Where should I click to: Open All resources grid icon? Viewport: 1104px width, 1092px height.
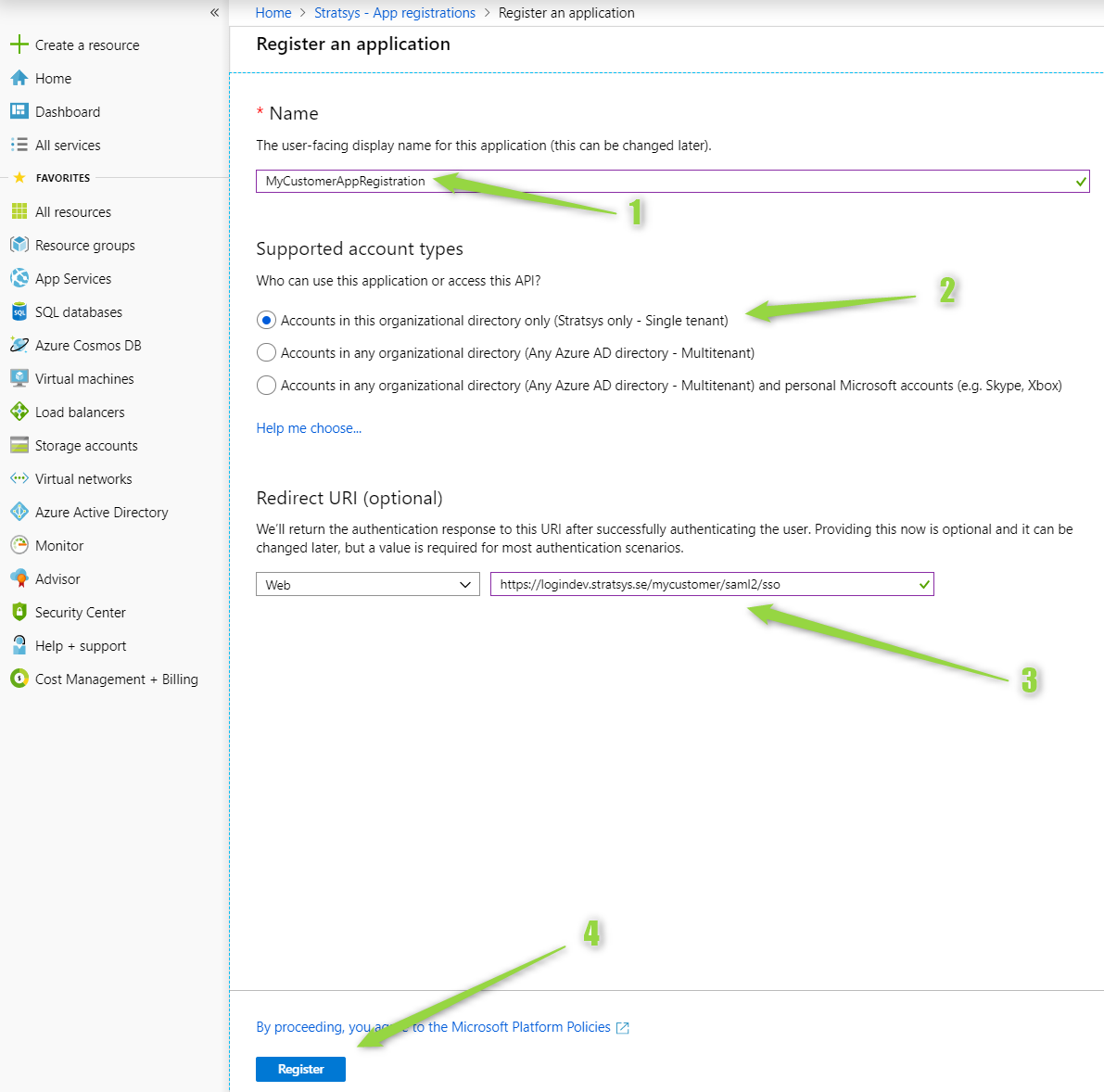19,211
